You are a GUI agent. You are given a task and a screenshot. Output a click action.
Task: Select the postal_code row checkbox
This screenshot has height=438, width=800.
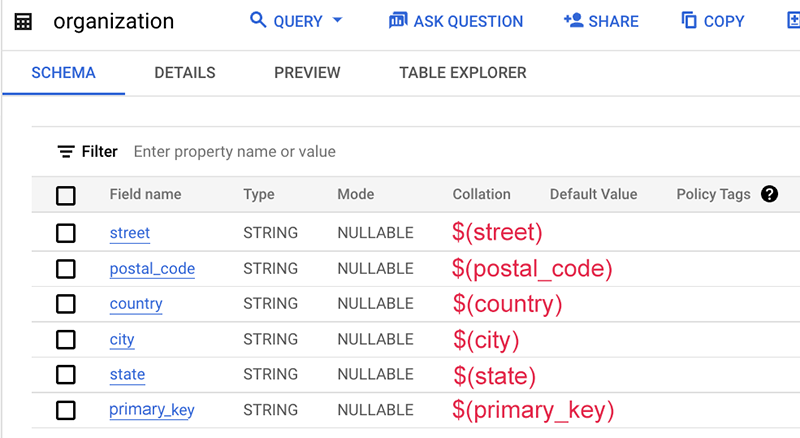tap(66, 268)
